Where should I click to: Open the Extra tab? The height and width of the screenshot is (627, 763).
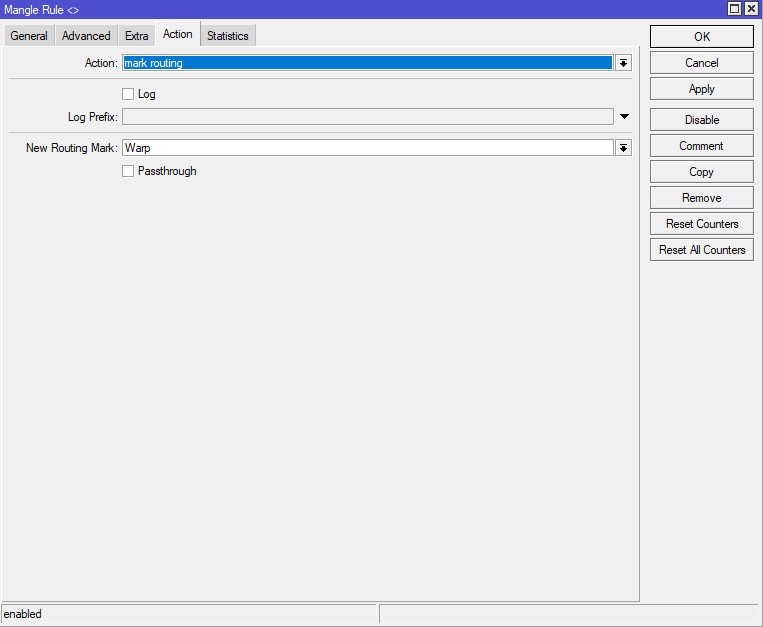[x=137, y=36]
